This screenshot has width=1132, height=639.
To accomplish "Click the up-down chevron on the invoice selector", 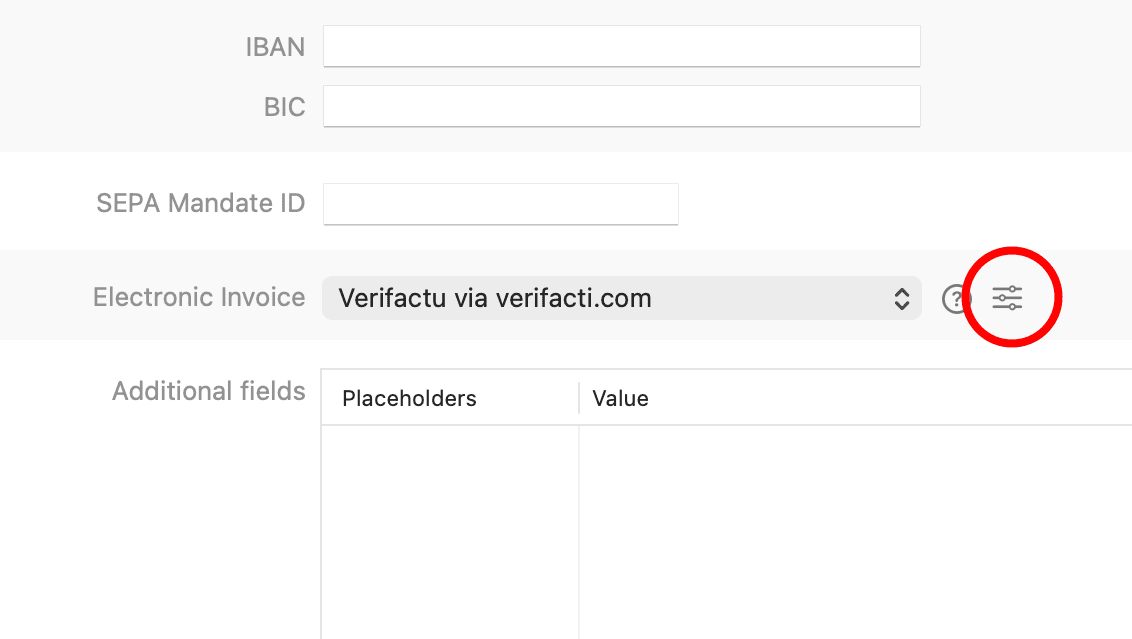I will coord(903,298).
